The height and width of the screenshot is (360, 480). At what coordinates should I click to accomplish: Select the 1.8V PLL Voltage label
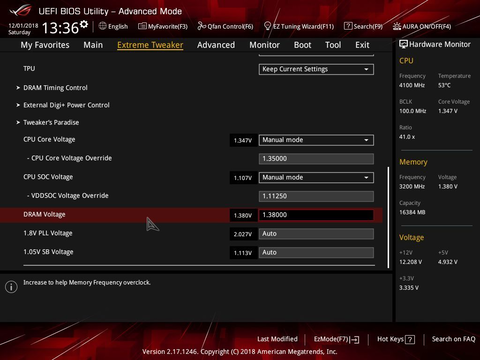pyautogui.click(x=48, y=233)
